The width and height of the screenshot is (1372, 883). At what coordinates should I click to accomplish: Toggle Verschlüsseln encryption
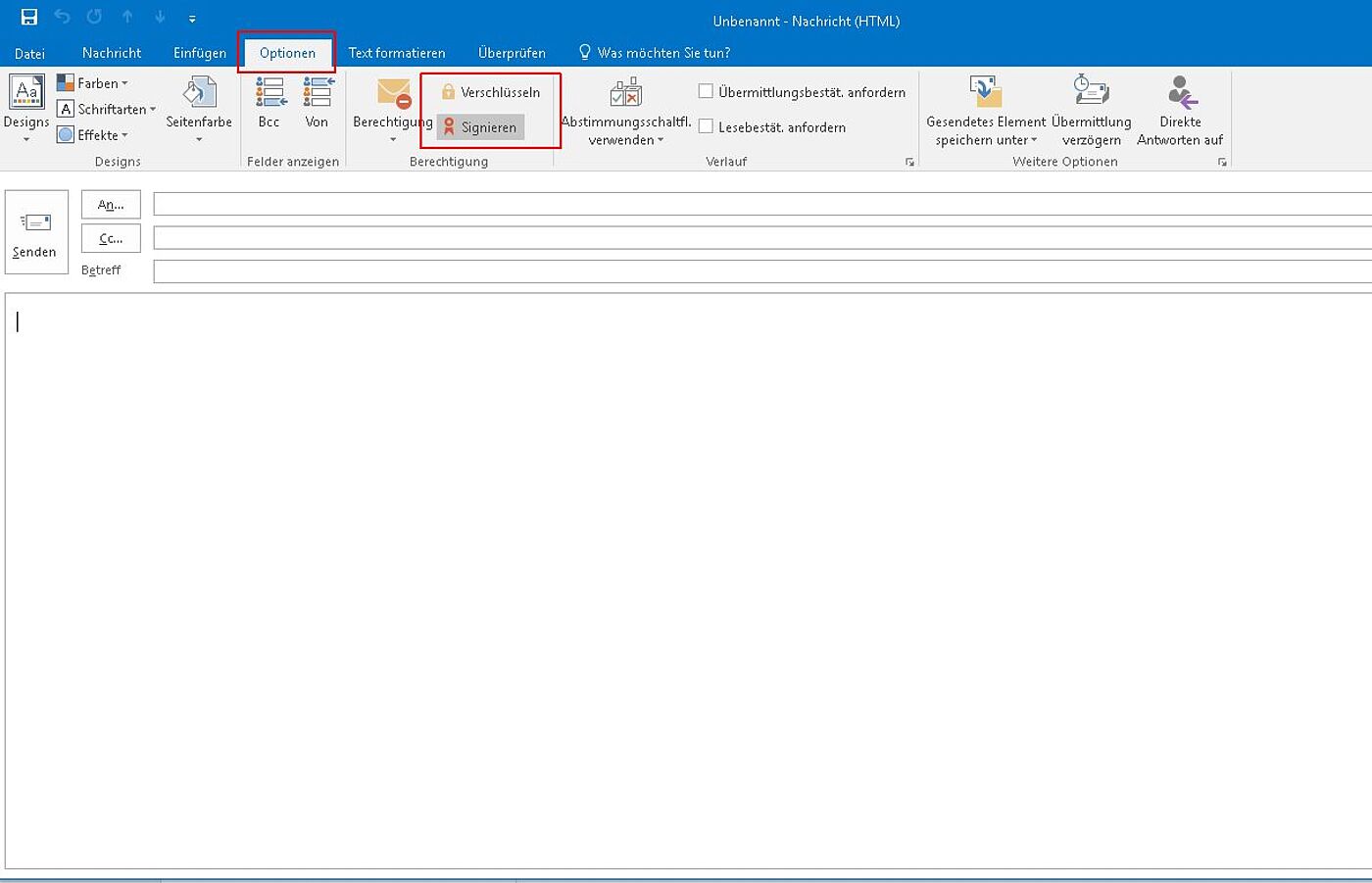tap(490, 92)
